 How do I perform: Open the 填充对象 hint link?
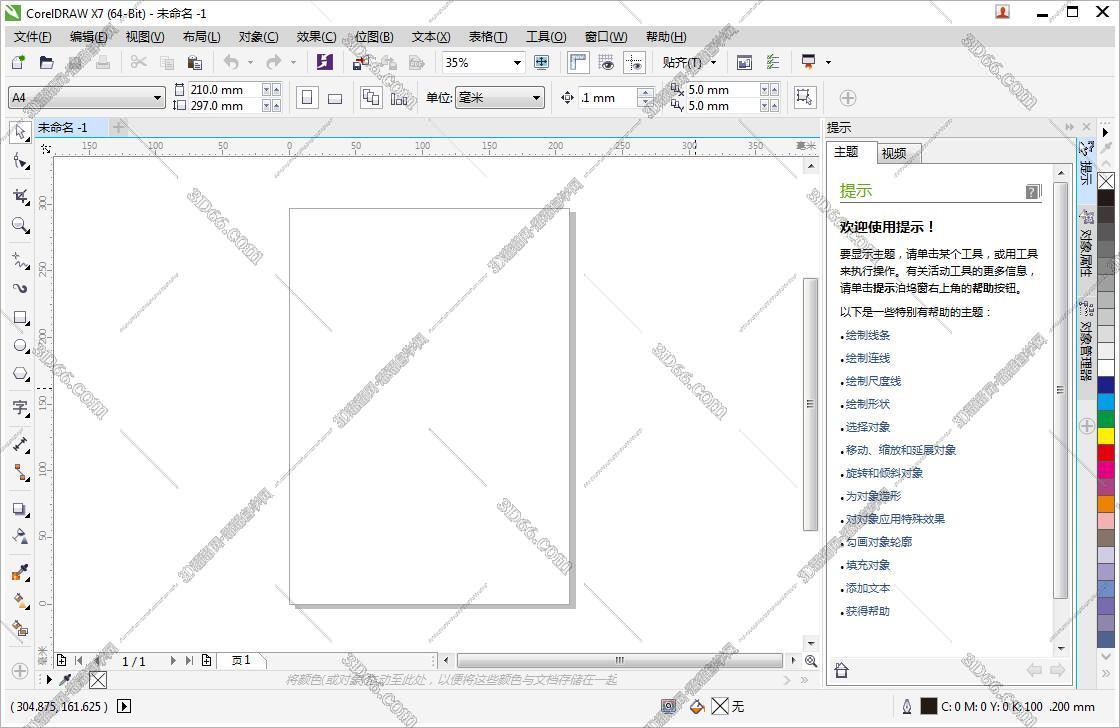click(x=868, y=565)
